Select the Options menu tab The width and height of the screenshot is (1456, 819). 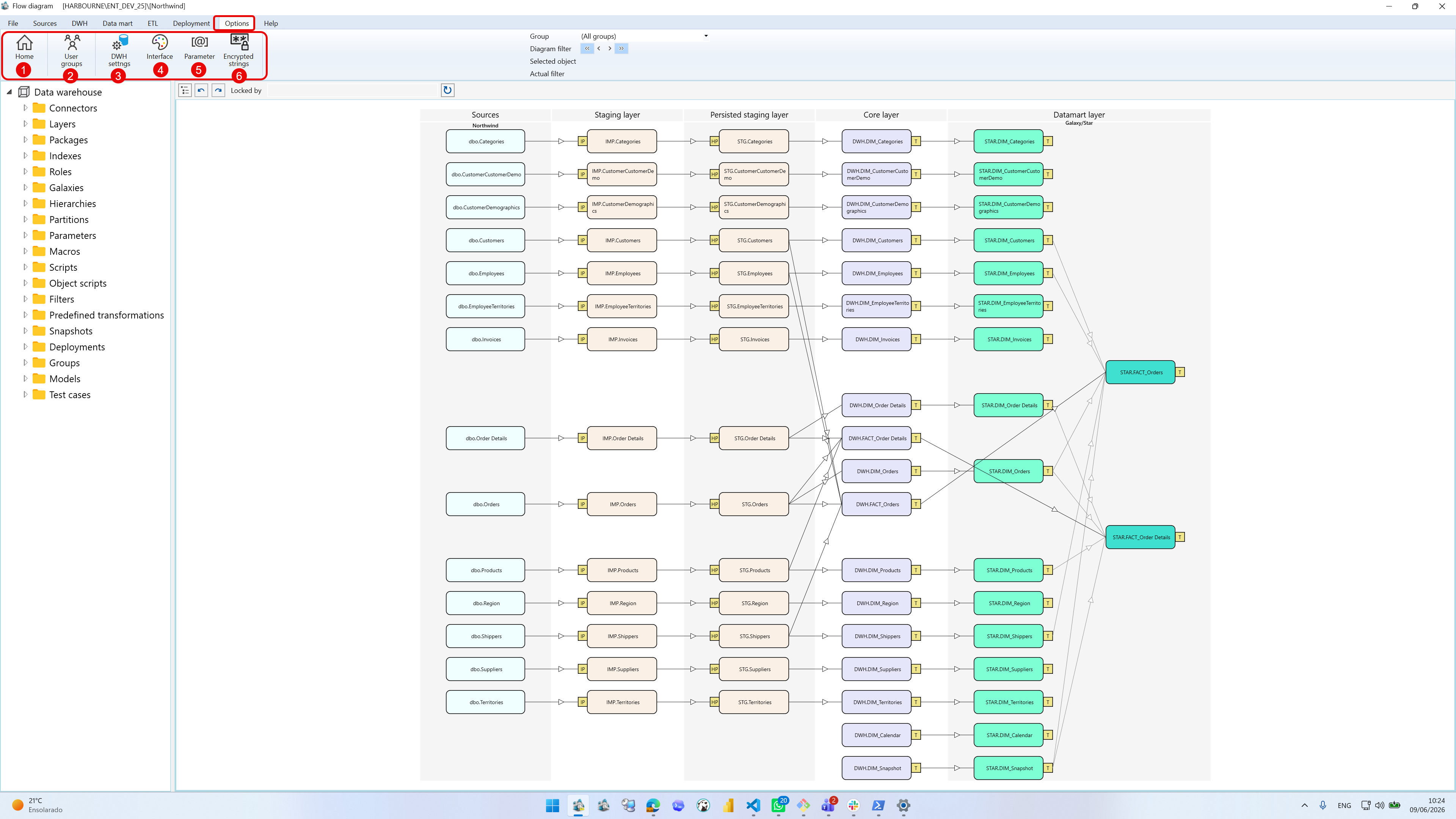[x=236, y=23]
